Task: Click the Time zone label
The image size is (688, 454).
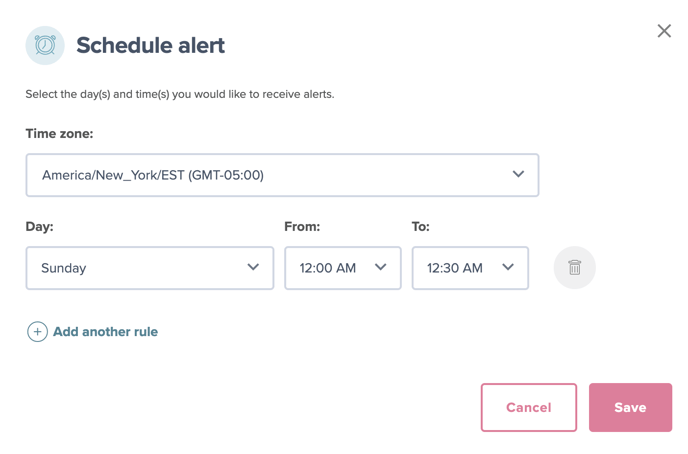Action: [59, 133]
